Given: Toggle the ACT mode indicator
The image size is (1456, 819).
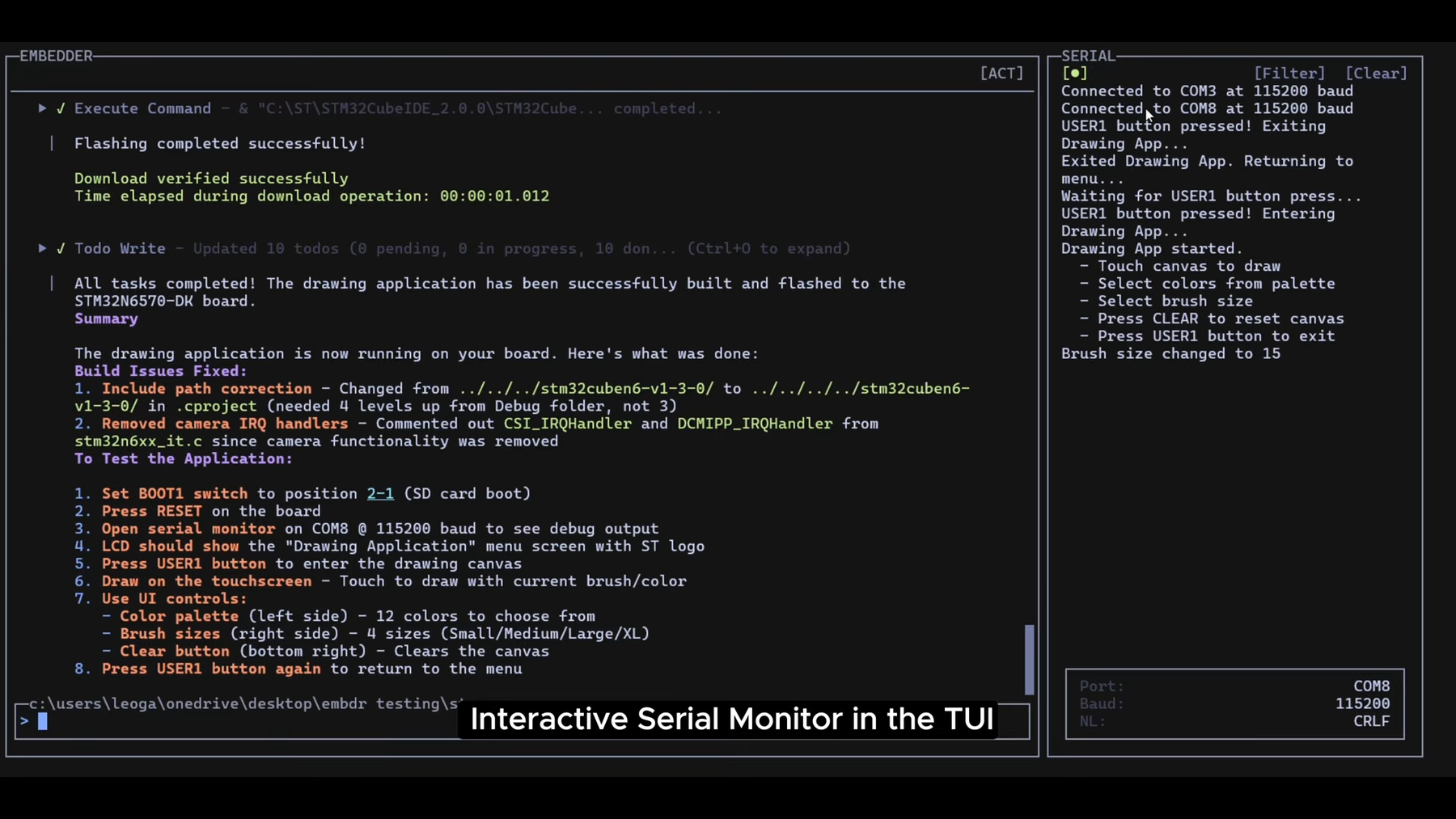Looking at the screenshot, I should pos(1001,74).
